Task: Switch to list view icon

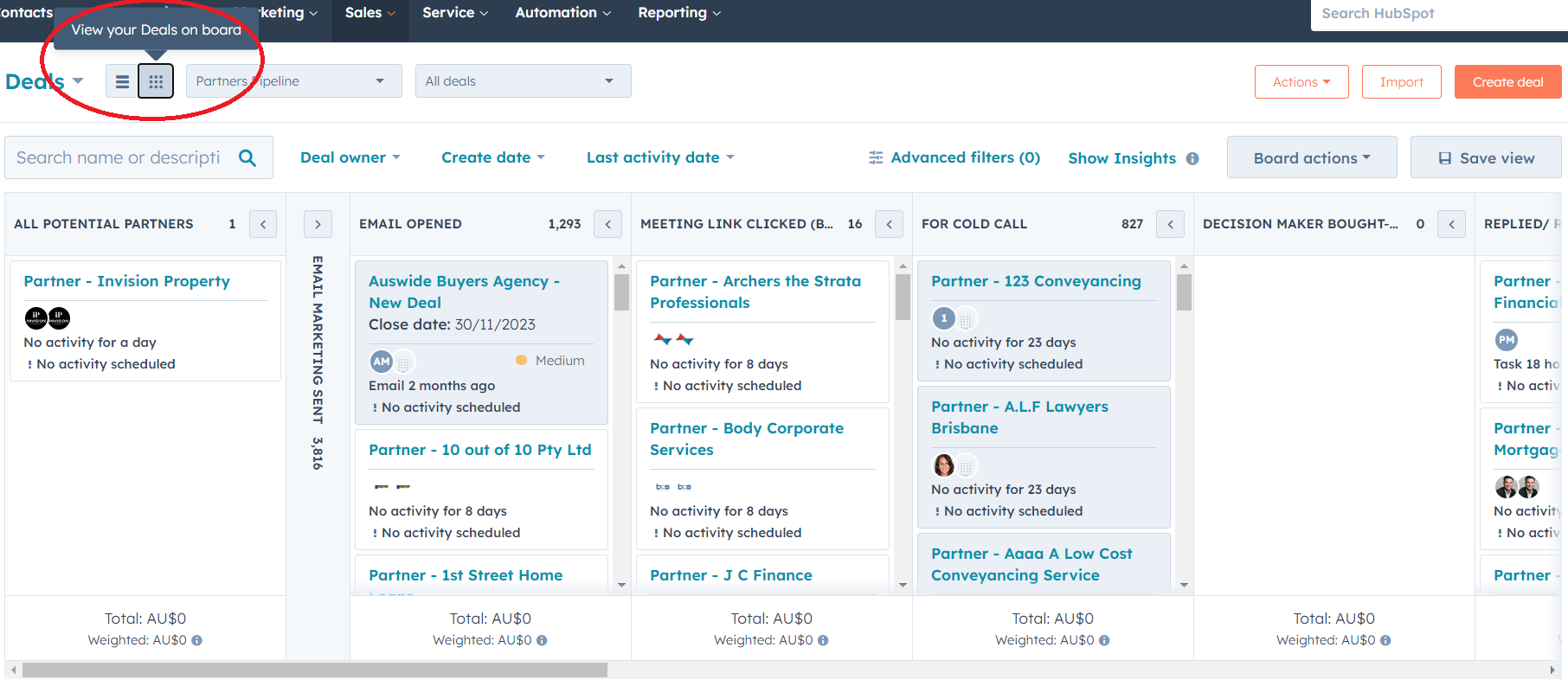Action: pos(122,81)
